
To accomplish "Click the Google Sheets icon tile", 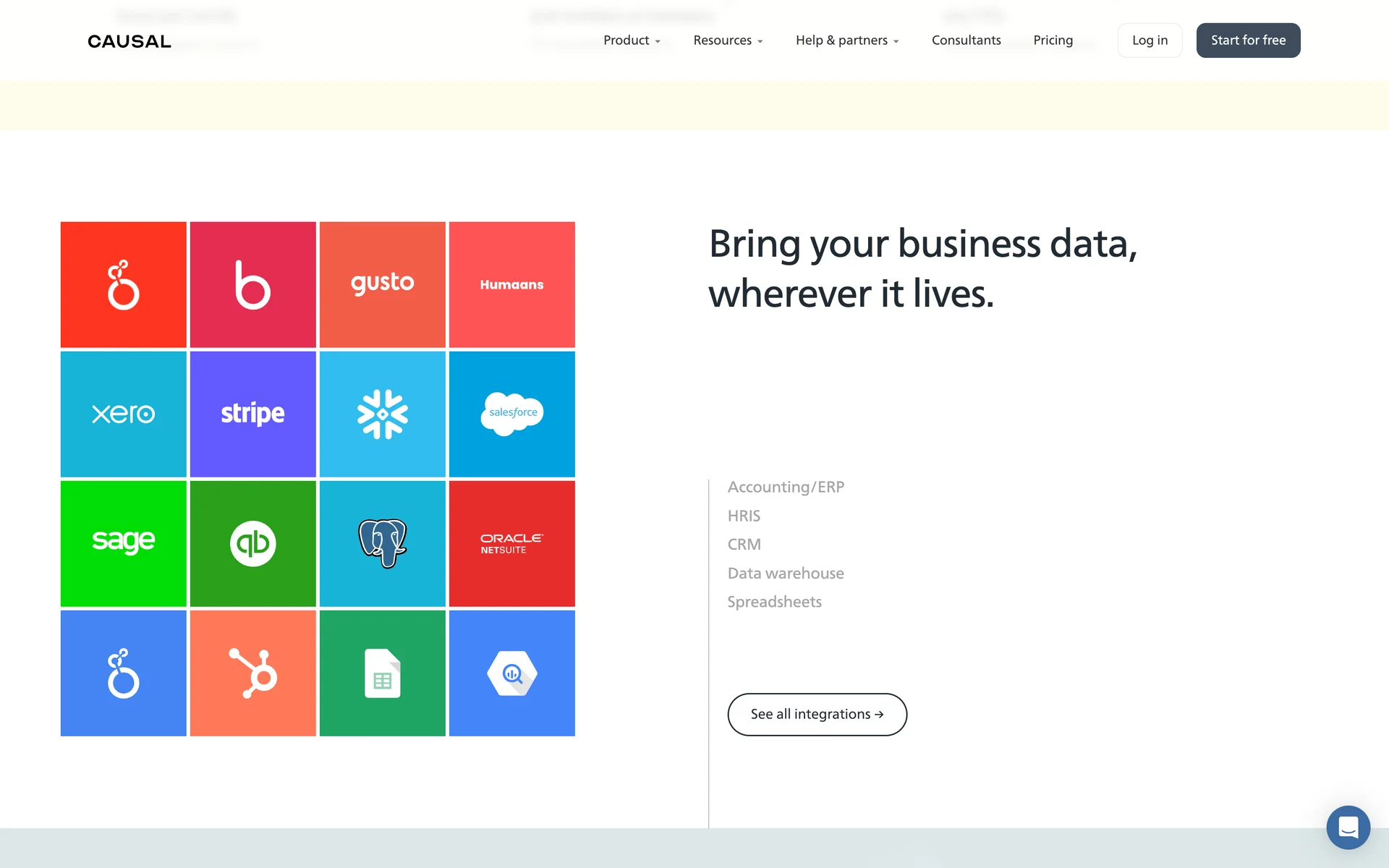I will (x=382, y=673).
